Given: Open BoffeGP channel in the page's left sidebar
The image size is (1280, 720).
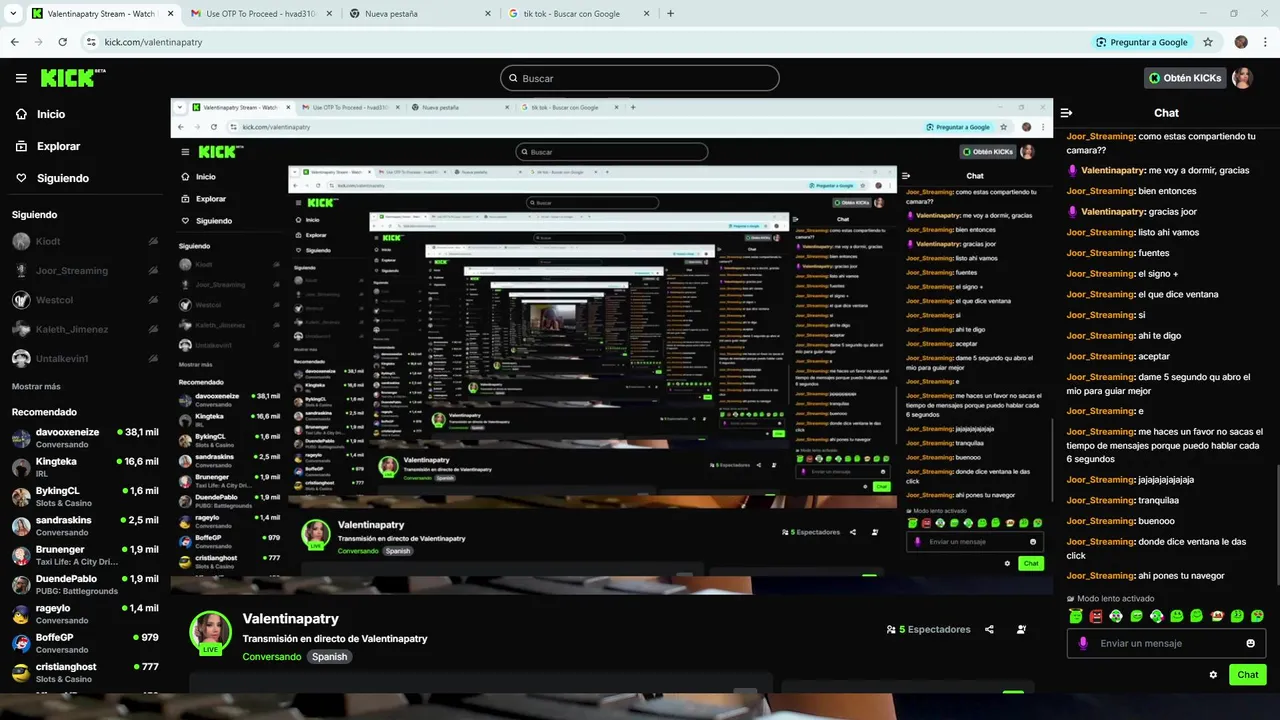Looking at the screenshot, I should (85, 643).
